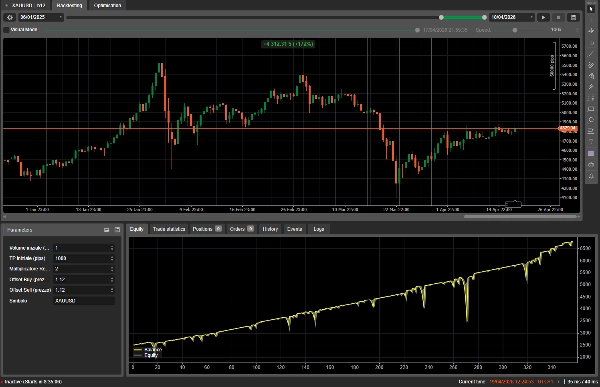Click the purple square icon in right toolbar
The width and height of the screenshot is (600, 387).
click(591, 153)
